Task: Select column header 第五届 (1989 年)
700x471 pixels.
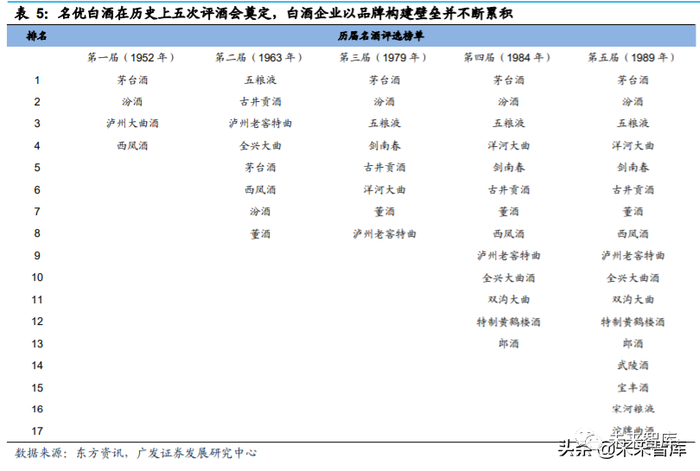Action: click(631, 58)
